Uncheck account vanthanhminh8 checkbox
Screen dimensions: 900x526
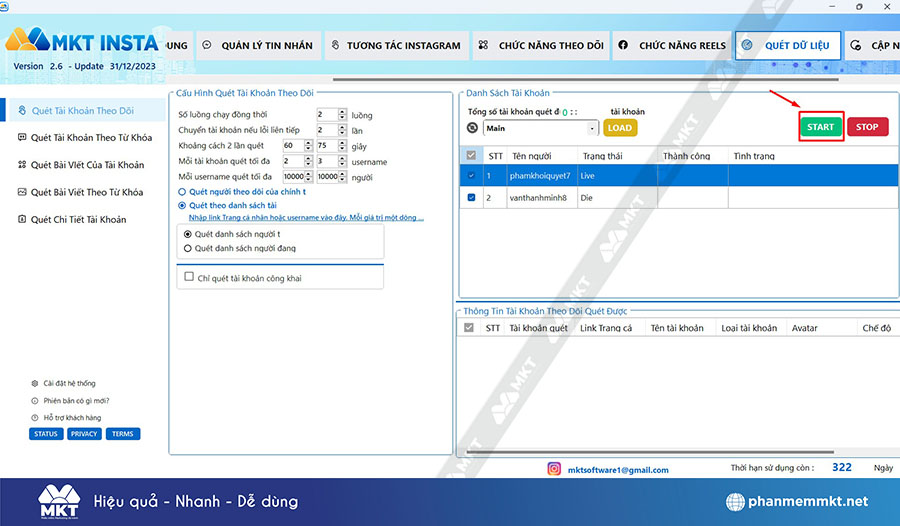click(x=471, y=198)
